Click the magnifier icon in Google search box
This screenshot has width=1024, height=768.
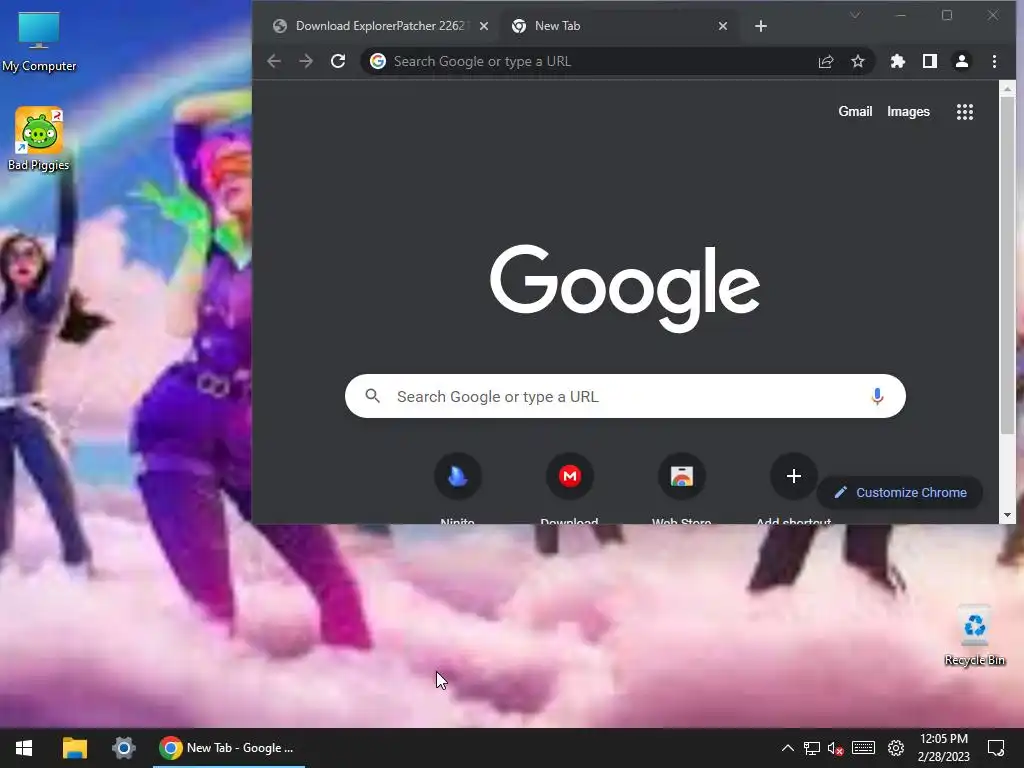(372, 396)
